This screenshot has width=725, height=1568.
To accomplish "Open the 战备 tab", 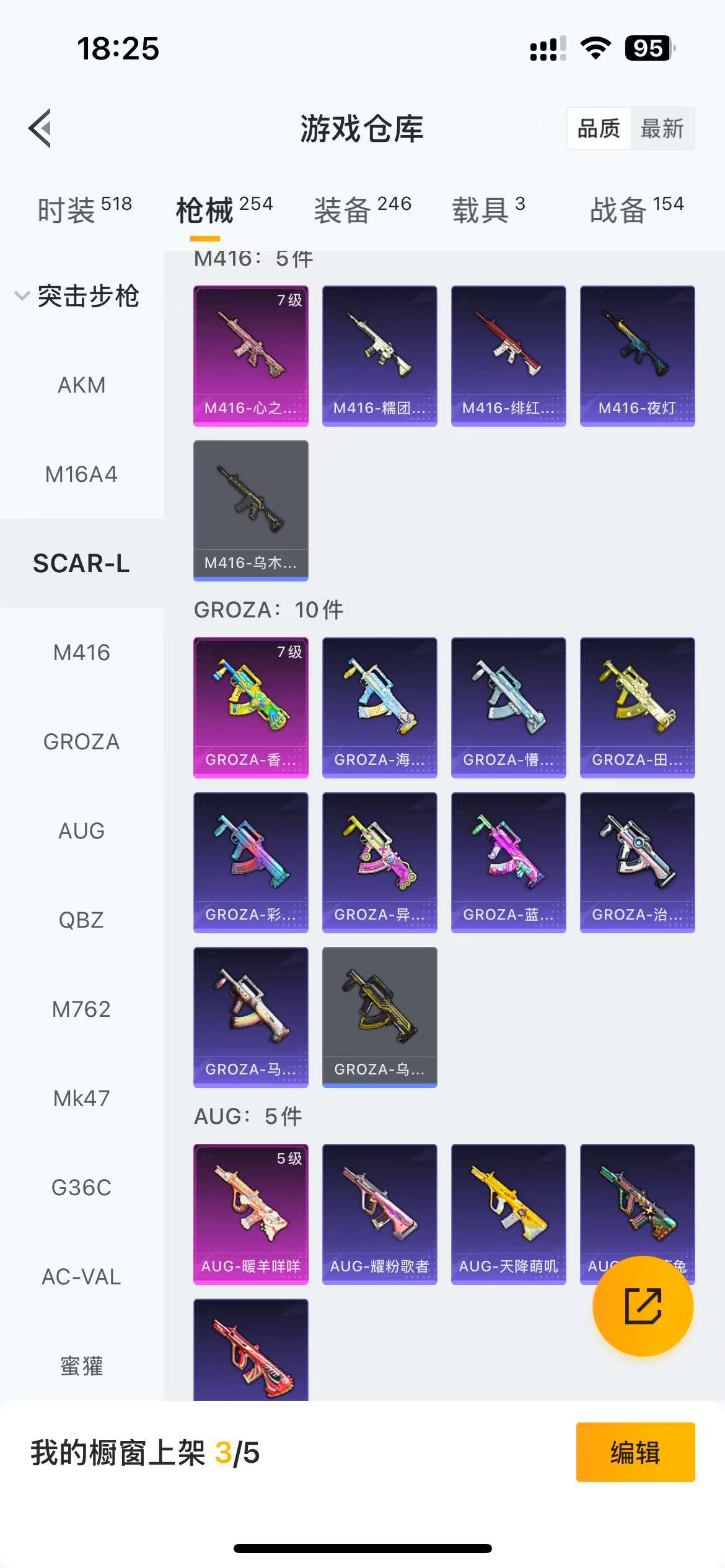I will click(x=637, y=209).
